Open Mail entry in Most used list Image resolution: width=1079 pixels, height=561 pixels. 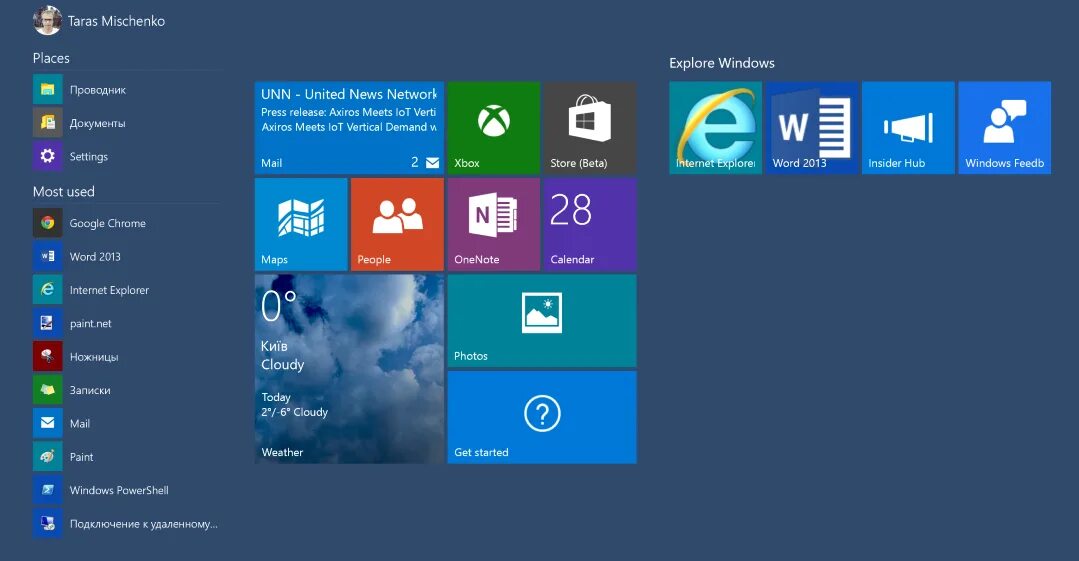[127, 423]
